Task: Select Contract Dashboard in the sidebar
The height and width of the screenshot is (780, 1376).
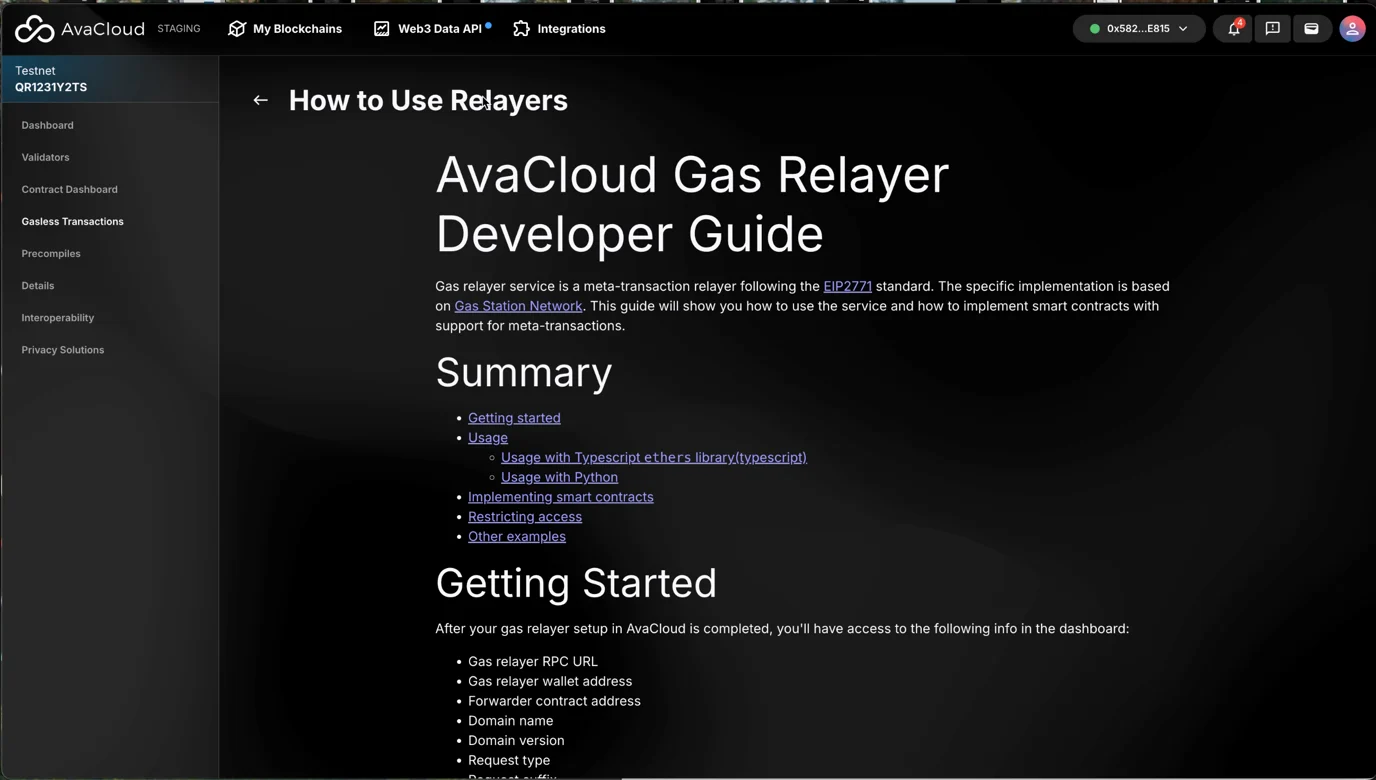Action: click(x=70, y=189)
